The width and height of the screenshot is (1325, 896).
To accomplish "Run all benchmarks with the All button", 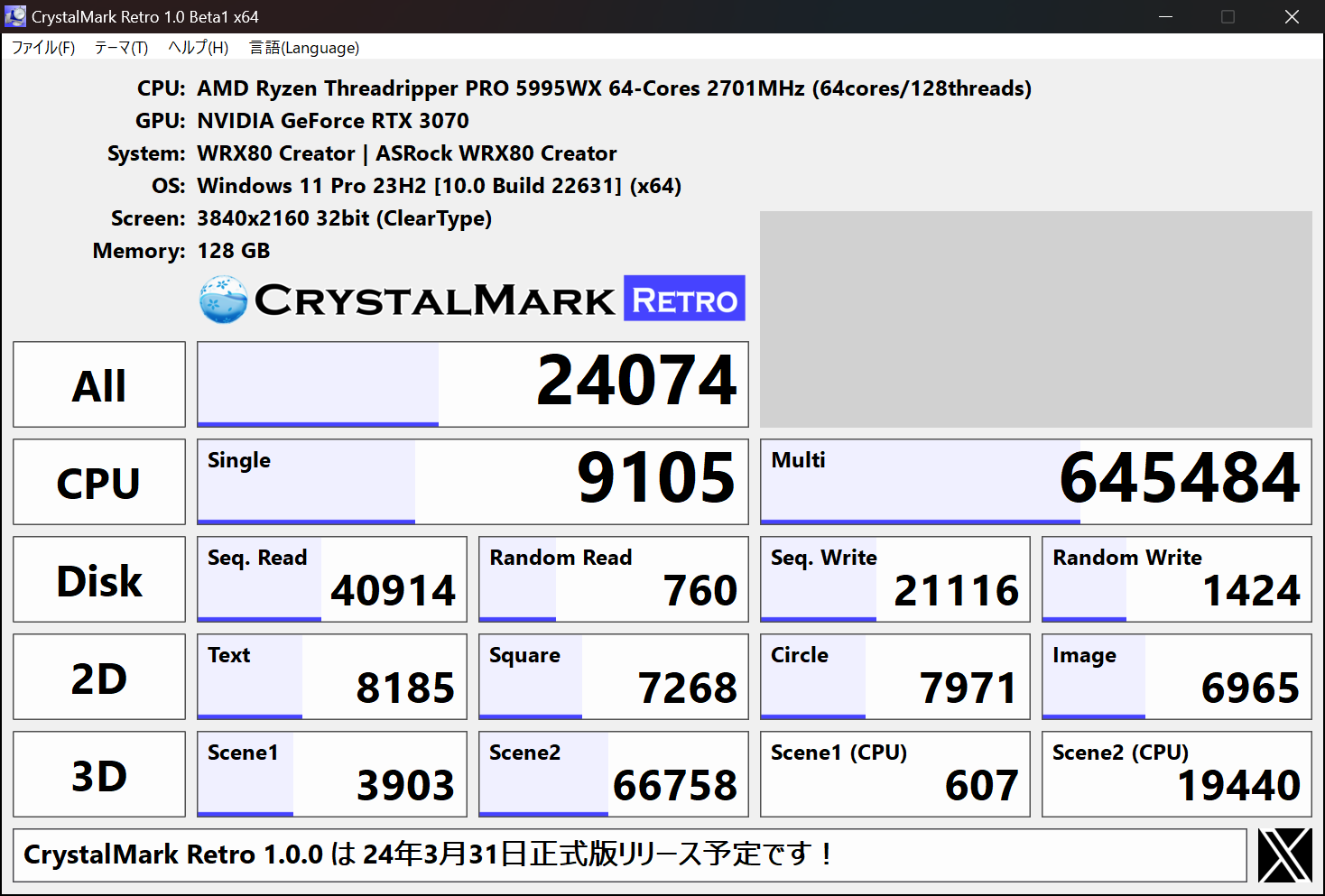I will [x=99, y=384].
